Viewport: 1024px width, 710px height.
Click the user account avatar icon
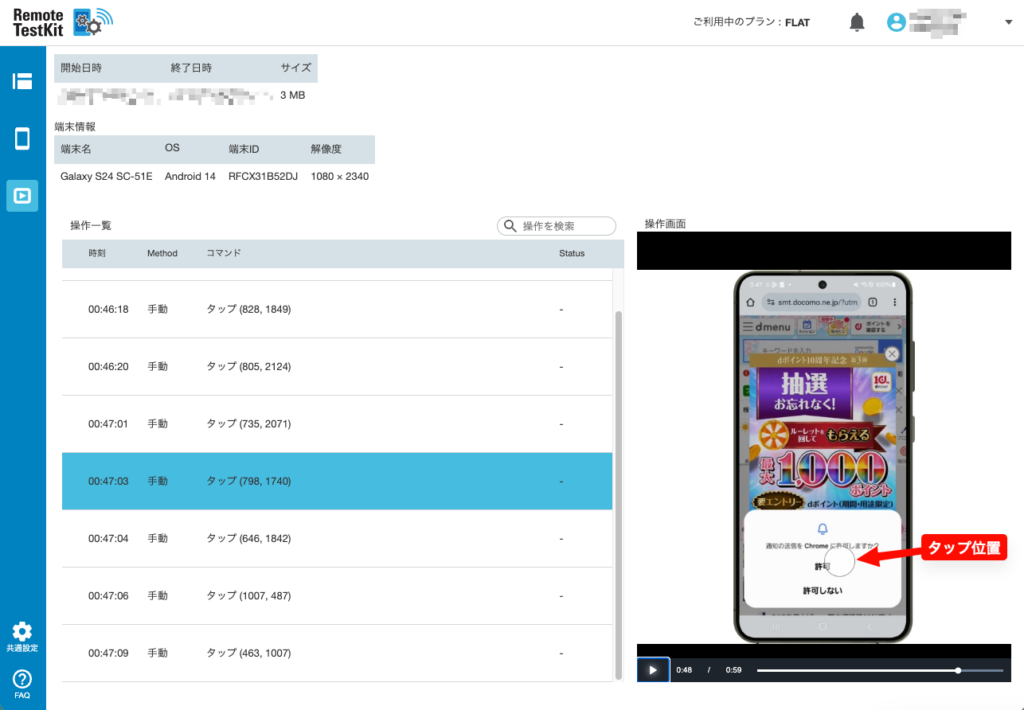[x=896, y=22]
